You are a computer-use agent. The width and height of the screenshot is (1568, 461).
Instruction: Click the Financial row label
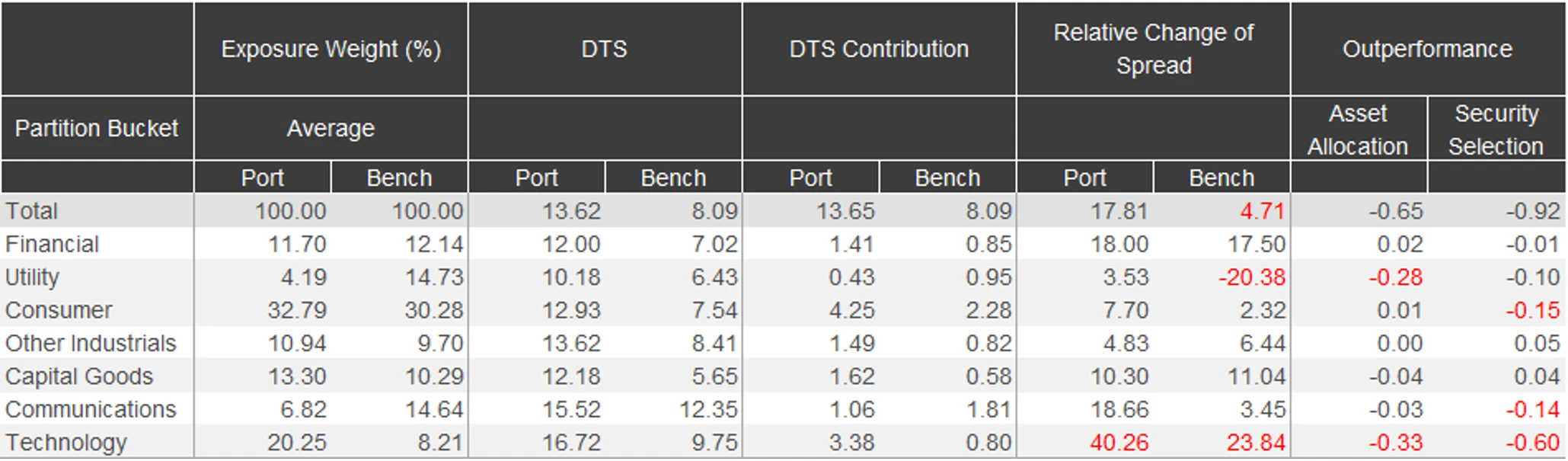point(52,244)
